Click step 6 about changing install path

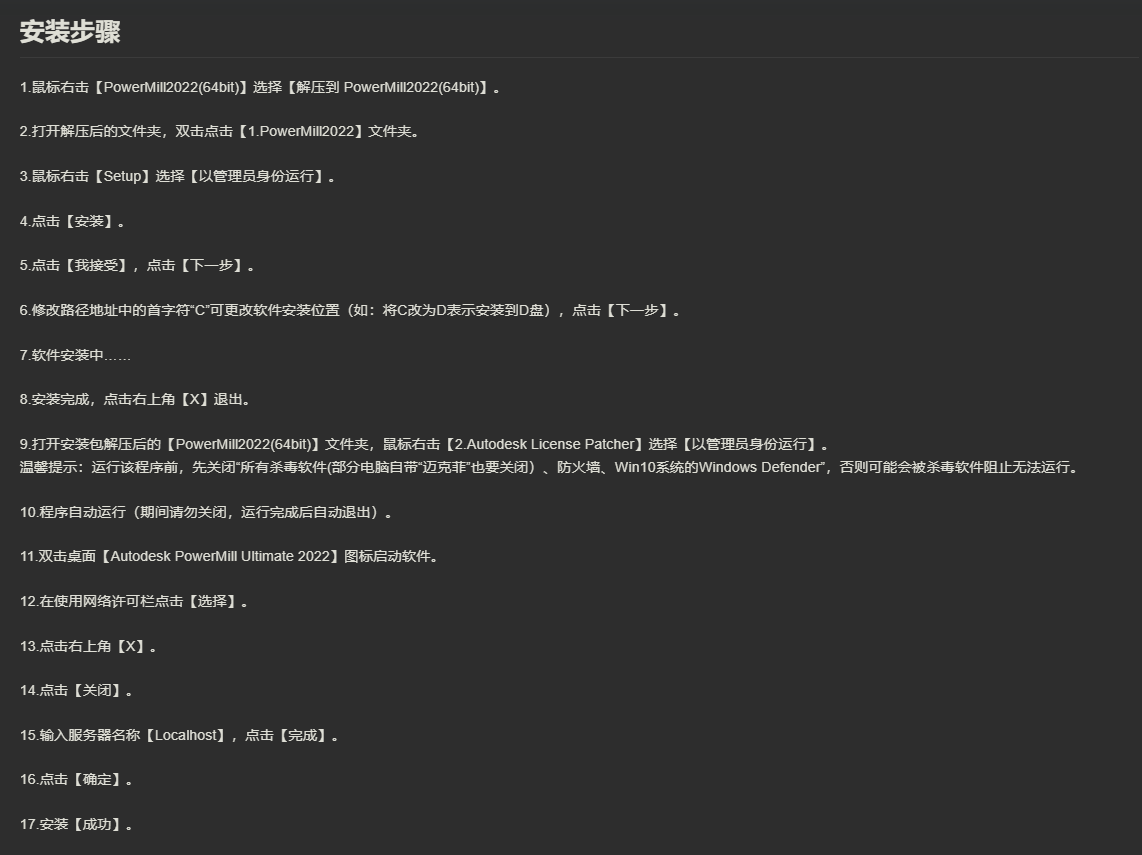click(x=350, y=310)
